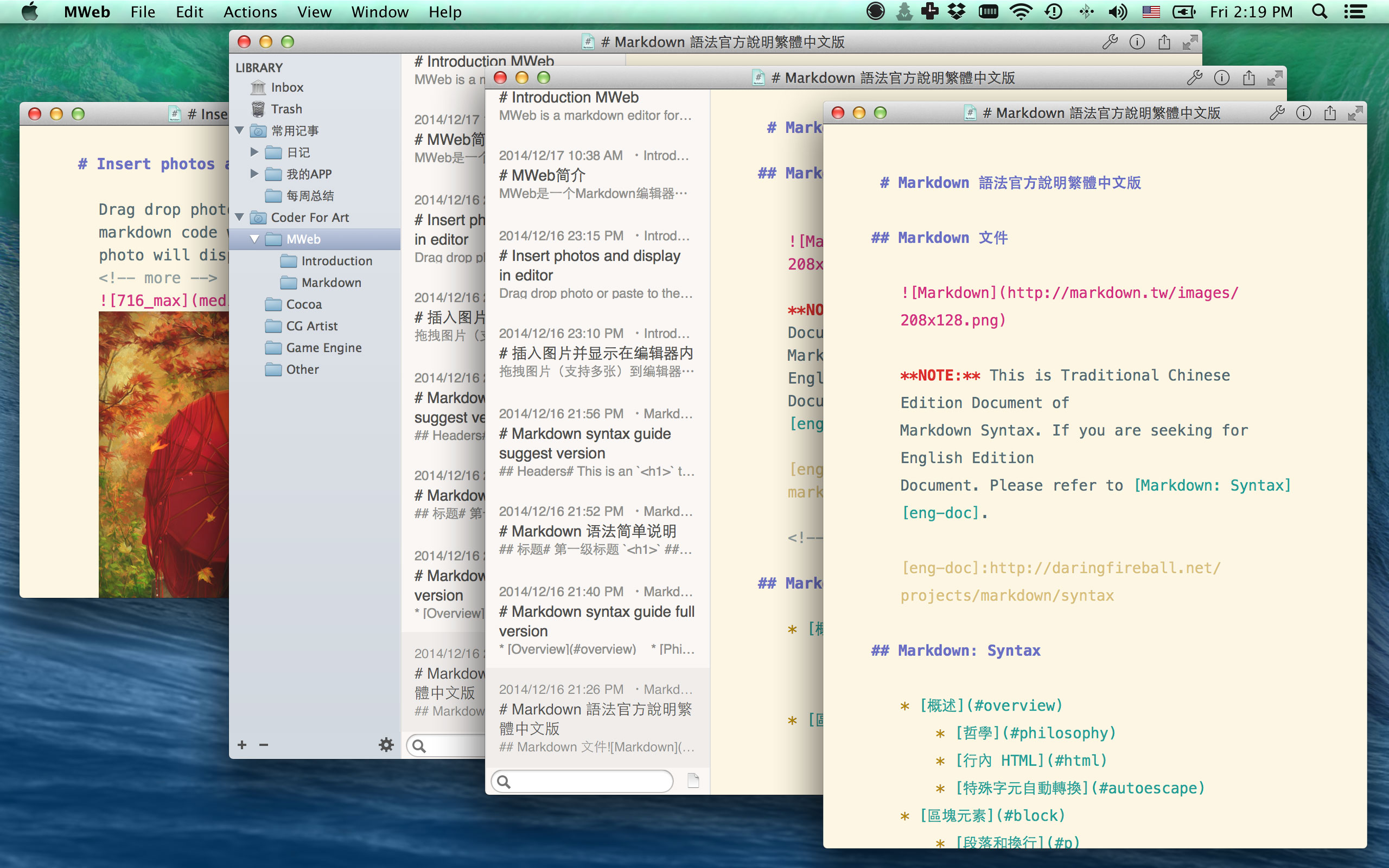Click the plus icon to add category

coord(242,744)
